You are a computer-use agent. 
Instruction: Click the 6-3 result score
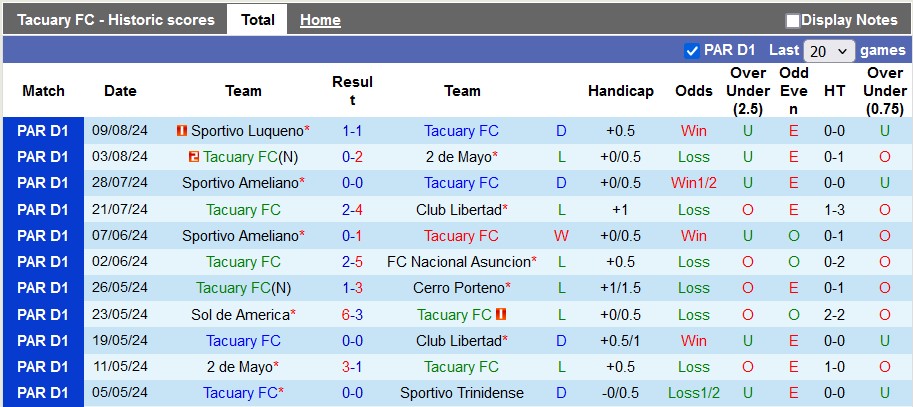(352, 314)
